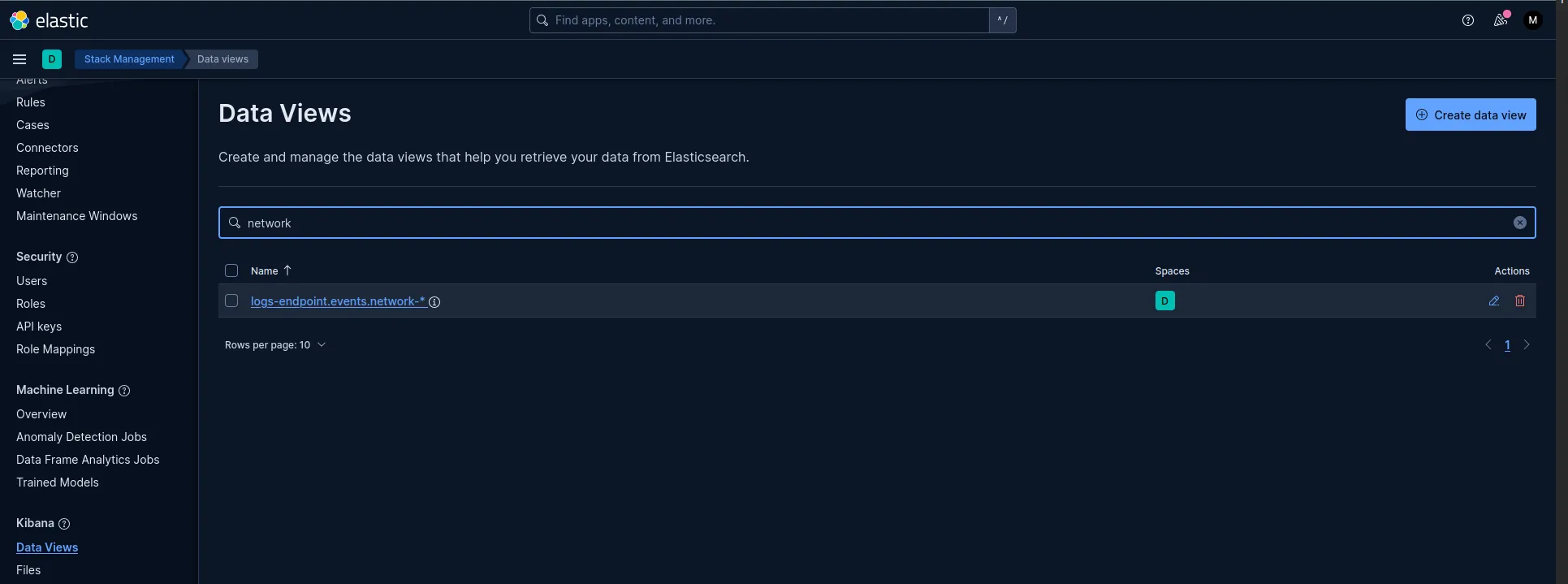Image resolution: width=1568 pixels, height=584 pixels.
Task: Open the help menu icon
Action: point(1468,20)
